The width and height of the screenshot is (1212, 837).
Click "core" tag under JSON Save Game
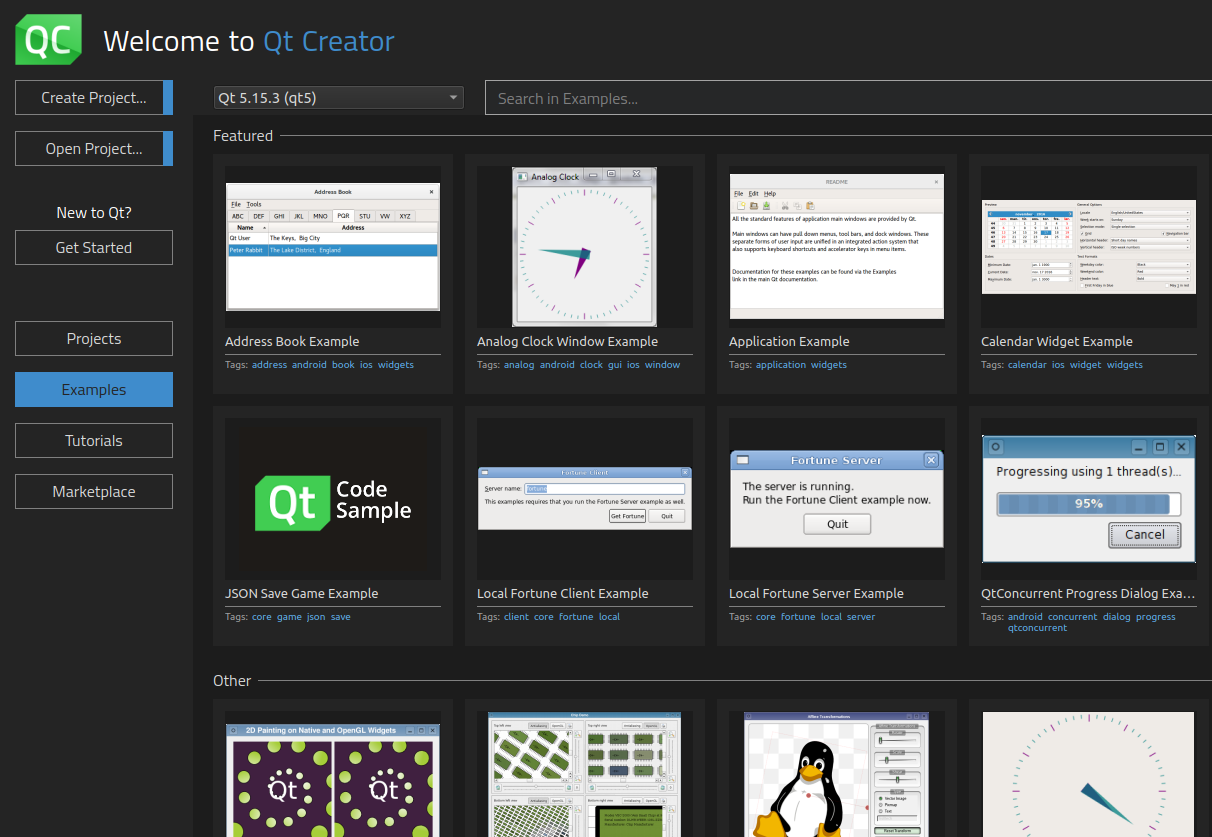tap(262, 617)
